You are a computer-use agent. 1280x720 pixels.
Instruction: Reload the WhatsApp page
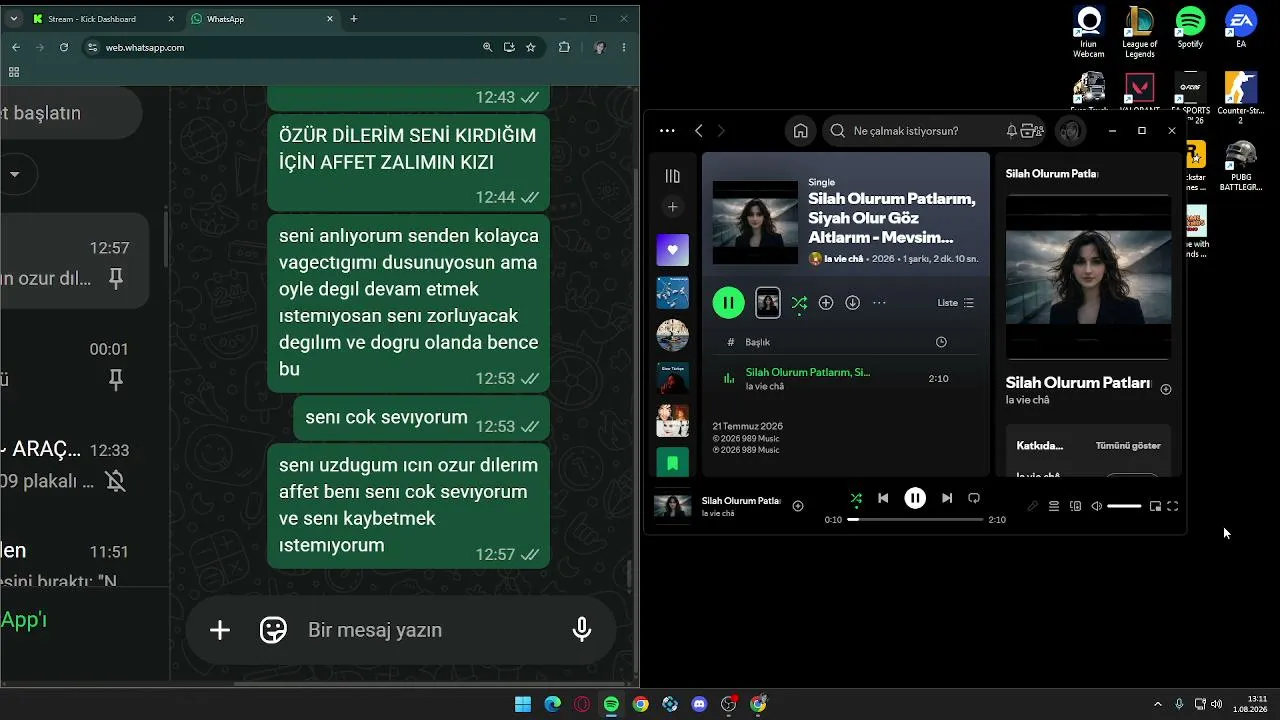(64, 47)
